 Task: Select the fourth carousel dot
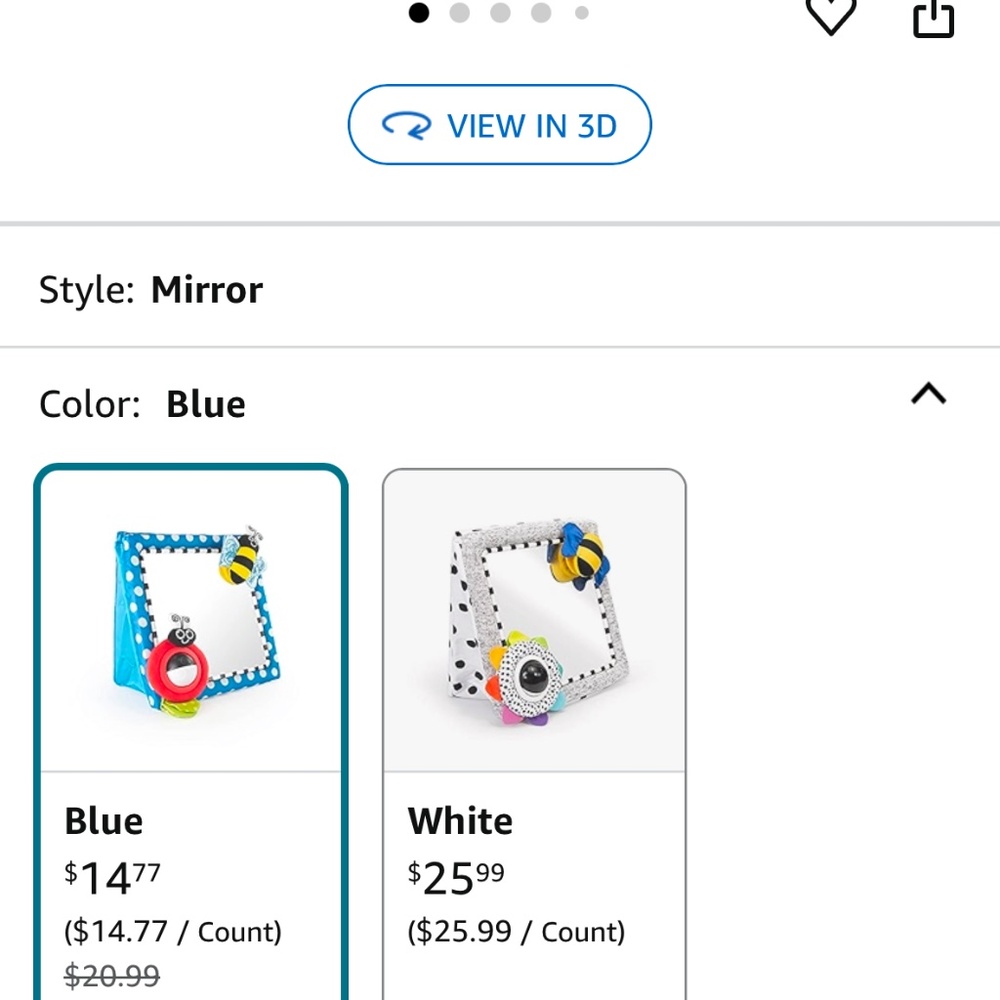pos(541,13)
